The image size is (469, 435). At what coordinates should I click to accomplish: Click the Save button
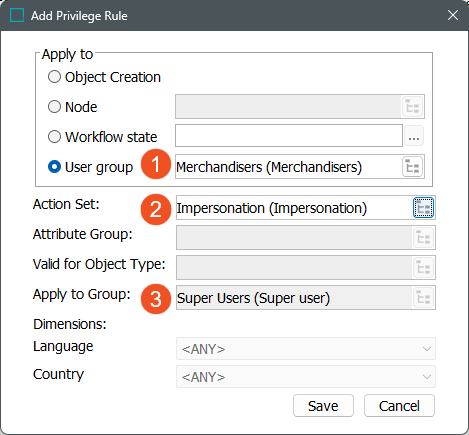(323, 406)
